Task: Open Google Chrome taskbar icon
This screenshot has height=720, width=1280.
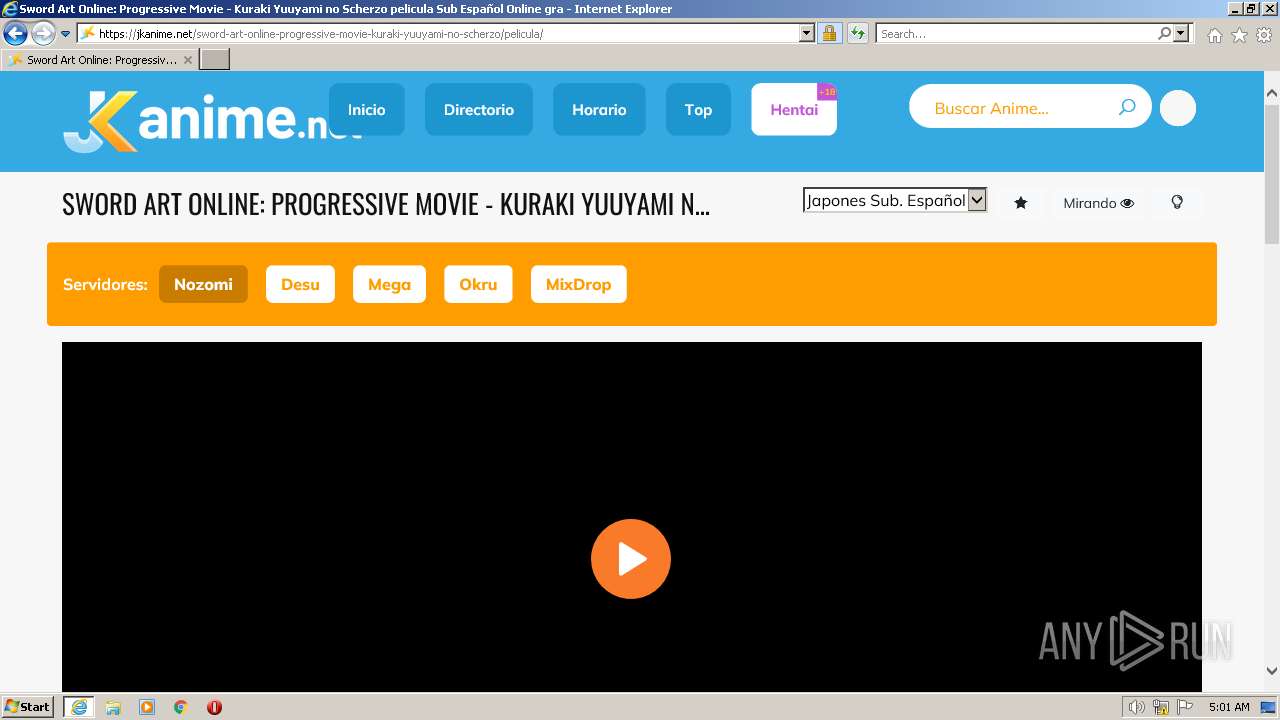Action: pos(181,707)
